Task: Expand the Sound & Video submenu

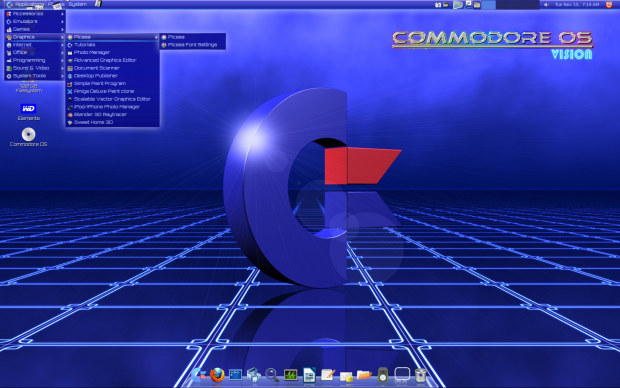Action: coord(35,68)
